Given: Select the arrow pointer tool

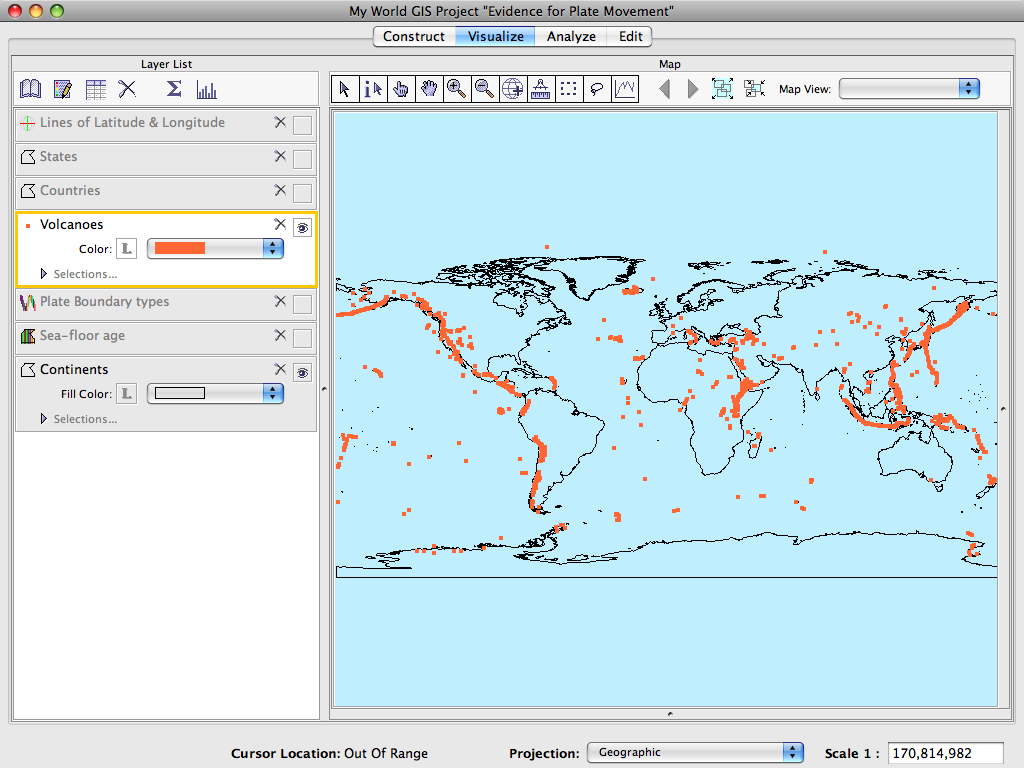Looking at the screenshot, I should pyautogui.click(x=345, y=89).
